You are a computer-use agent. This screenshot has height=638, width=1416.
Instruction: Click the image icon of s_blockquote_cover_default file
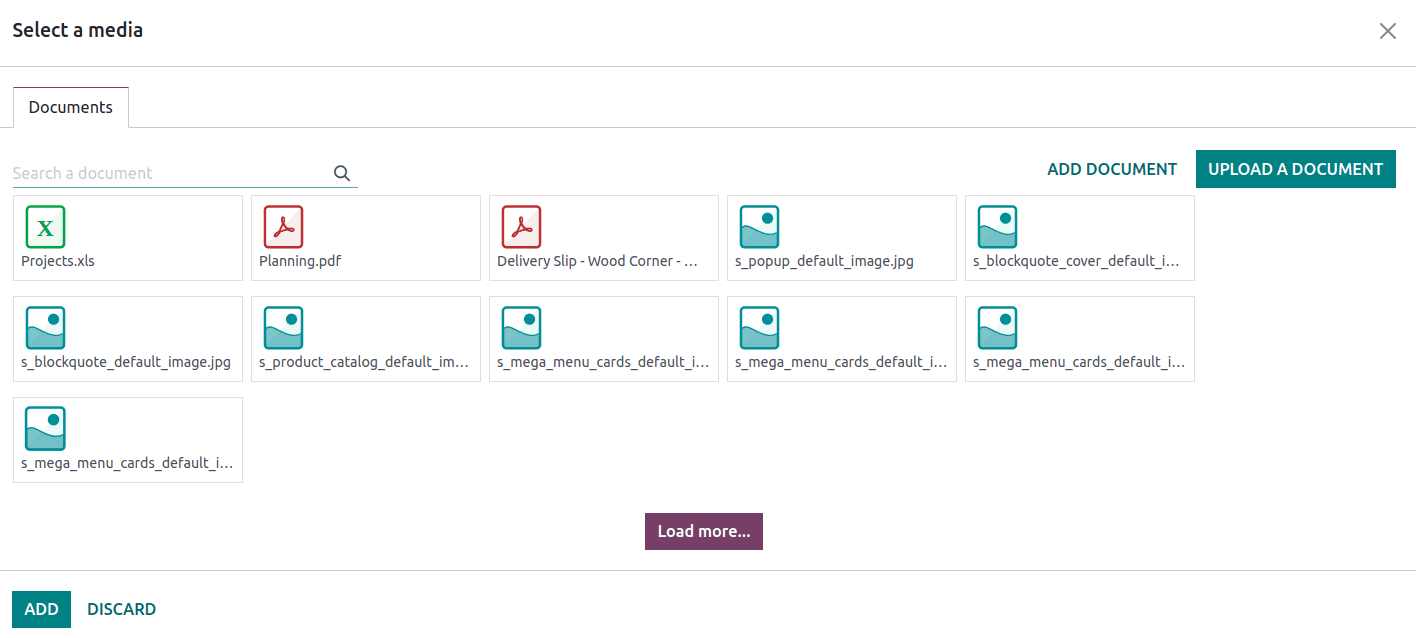click(997, 227)
